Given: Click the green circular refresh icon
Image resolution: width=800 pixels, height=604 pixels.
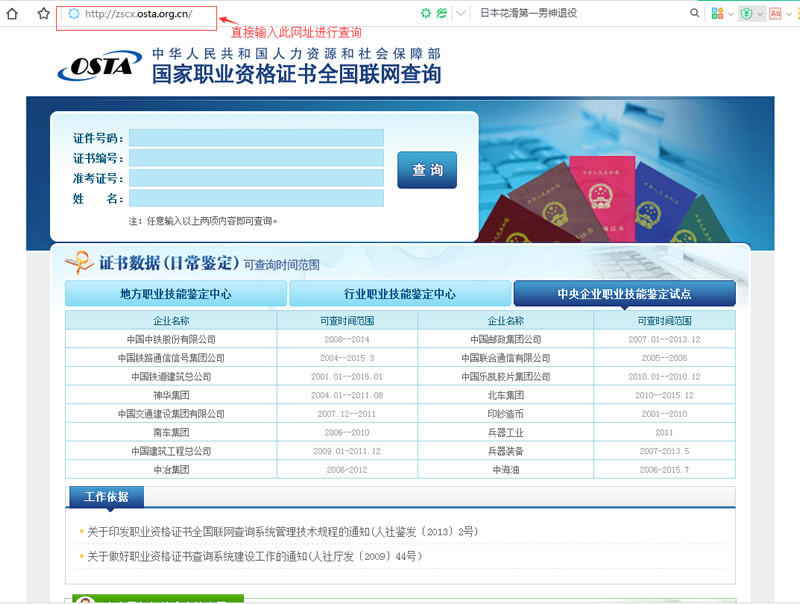Looking at the screenshot, I should tap(426, 13).
